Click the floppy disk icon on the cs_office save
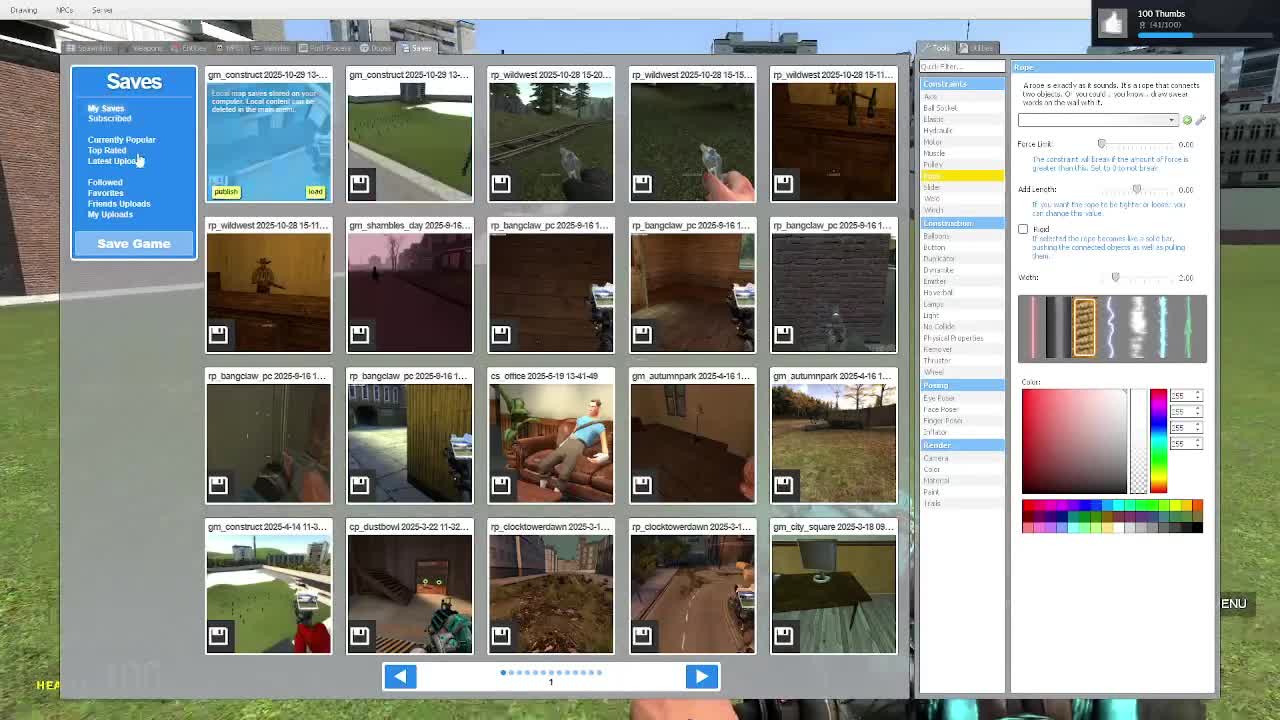The image size is (1280, 720). click(501, 485)
